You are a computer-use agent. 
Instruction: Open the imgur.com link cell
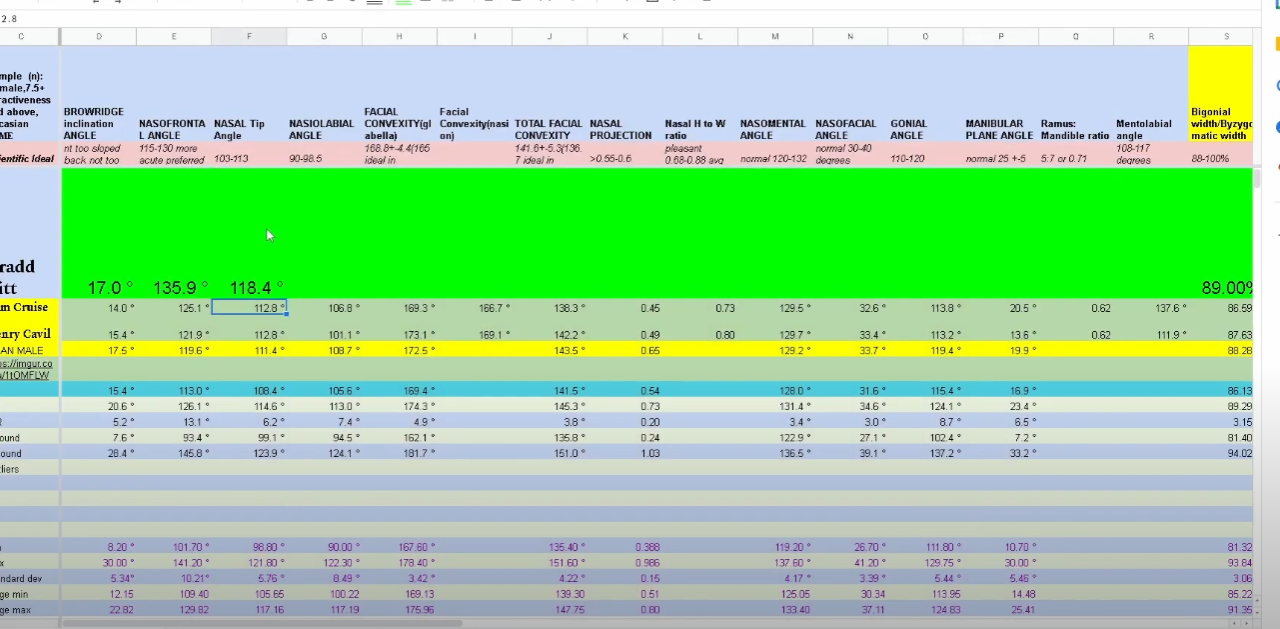pos(31,370)
